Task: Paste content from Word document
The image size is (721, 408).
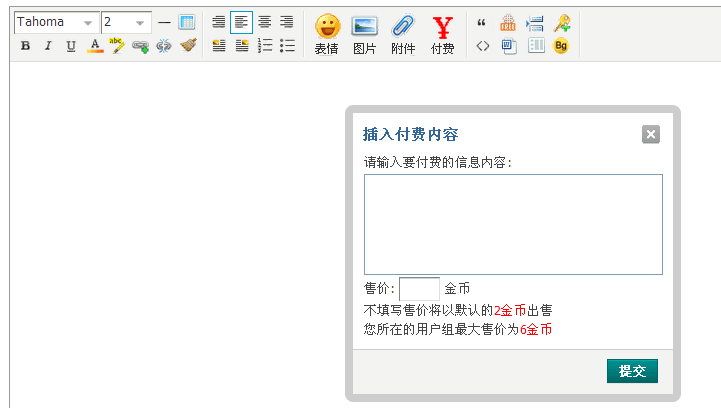Action: coord(509,46)
